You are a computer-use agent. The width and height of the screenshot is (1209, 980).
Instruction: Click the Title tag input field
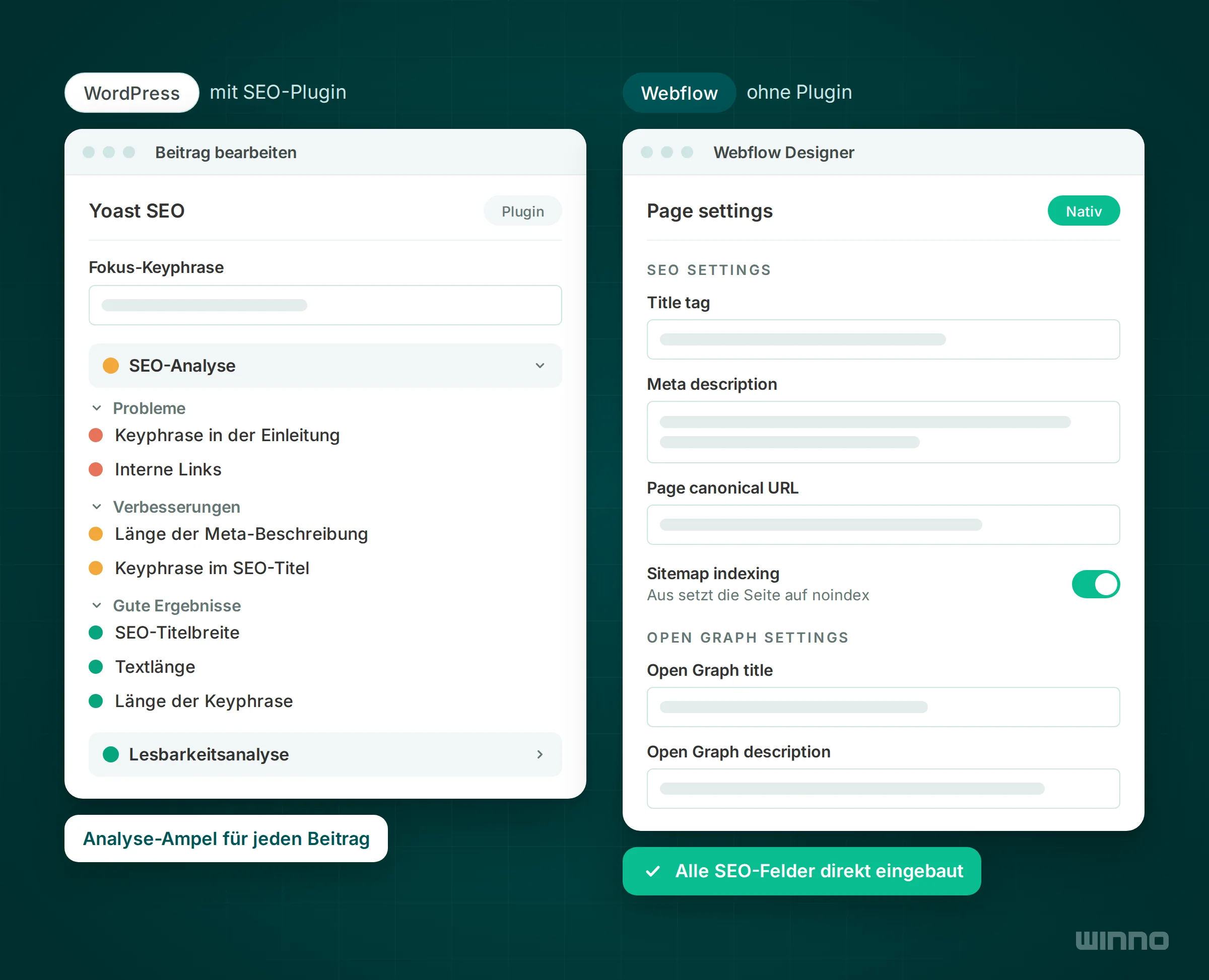(883, 339)
